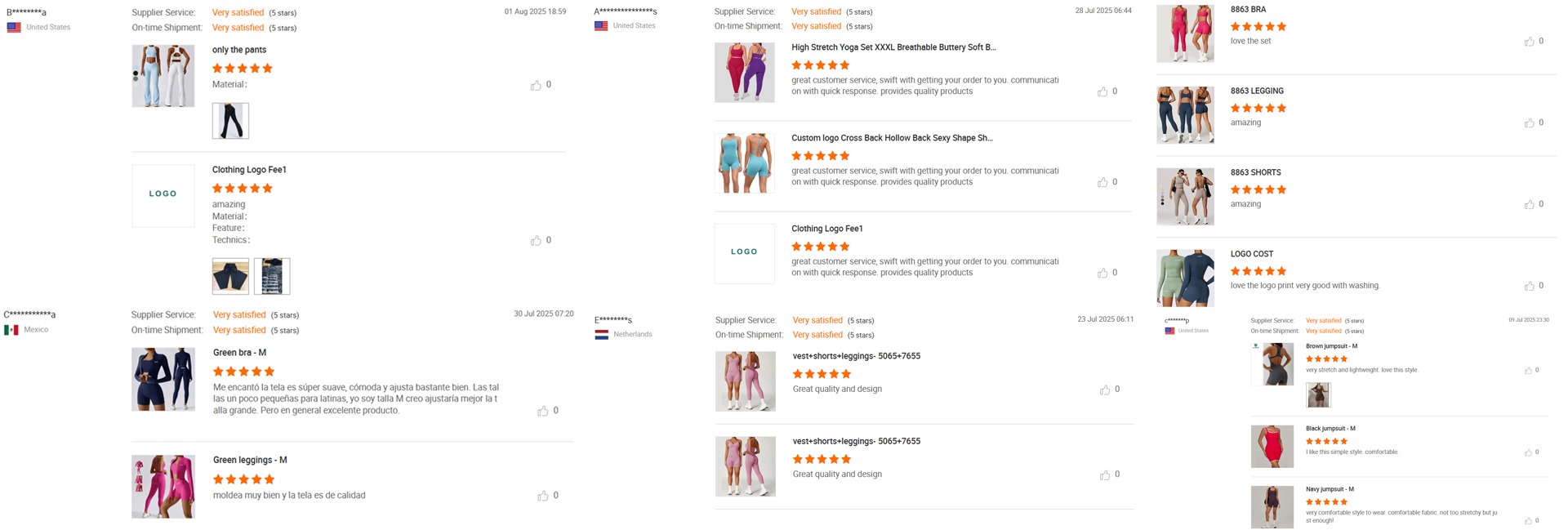The width and height of the screenshot is (1568, 530).
Task: Open Custom logo Cross Back product title
Action: [x=892, y=138]
